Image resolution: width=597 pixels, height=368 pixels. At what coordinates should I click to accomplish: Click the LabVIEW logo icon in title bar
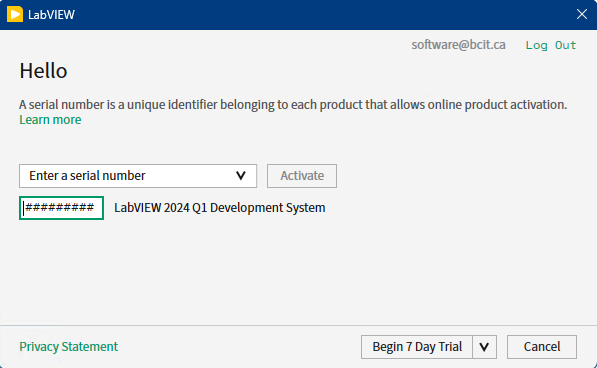tap(15, 14)
